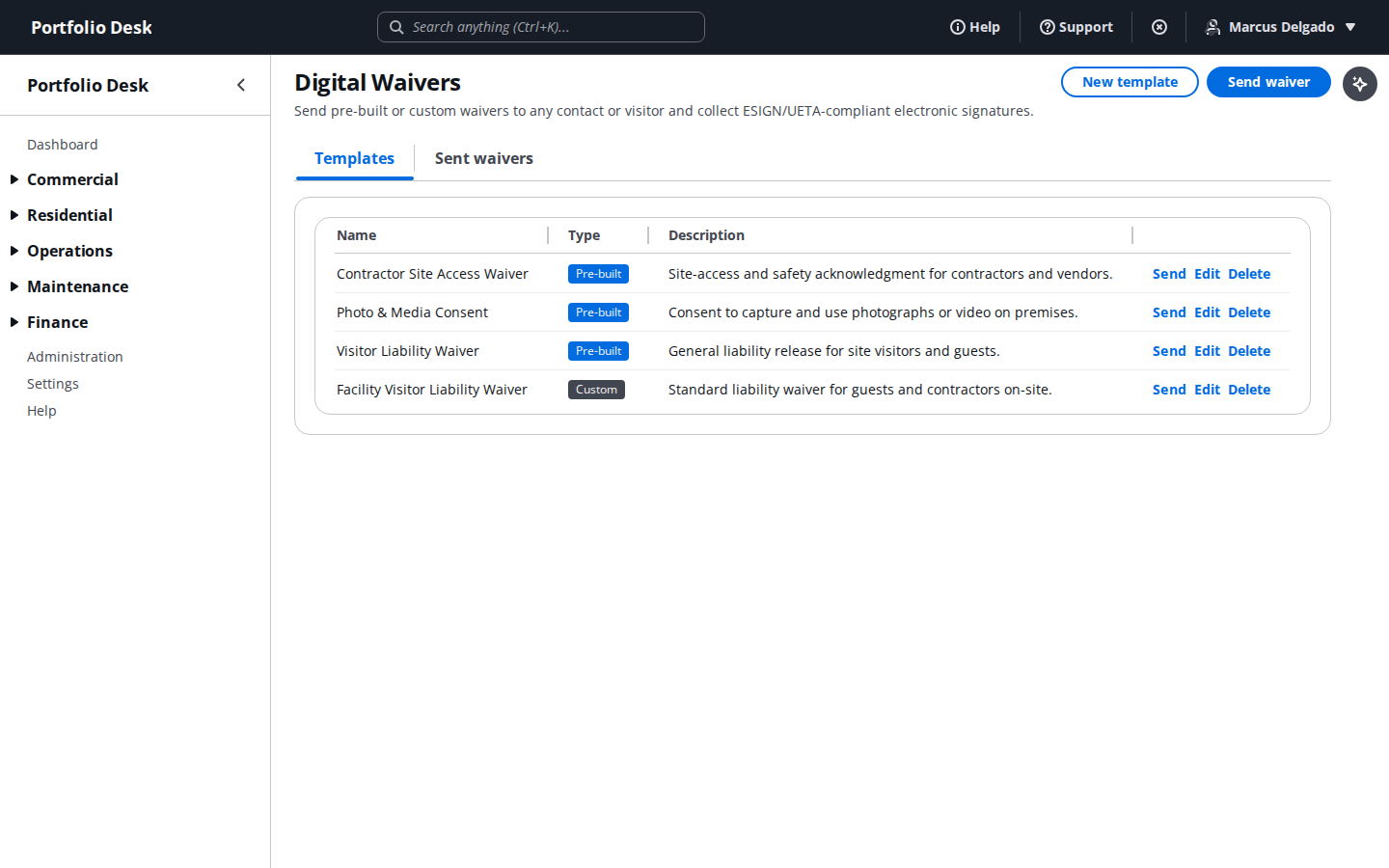This screenshot has height=868, width=1389.
Task: Delete the Facility Visitor Liability Waiver
Action: [x=1249, y=390]
